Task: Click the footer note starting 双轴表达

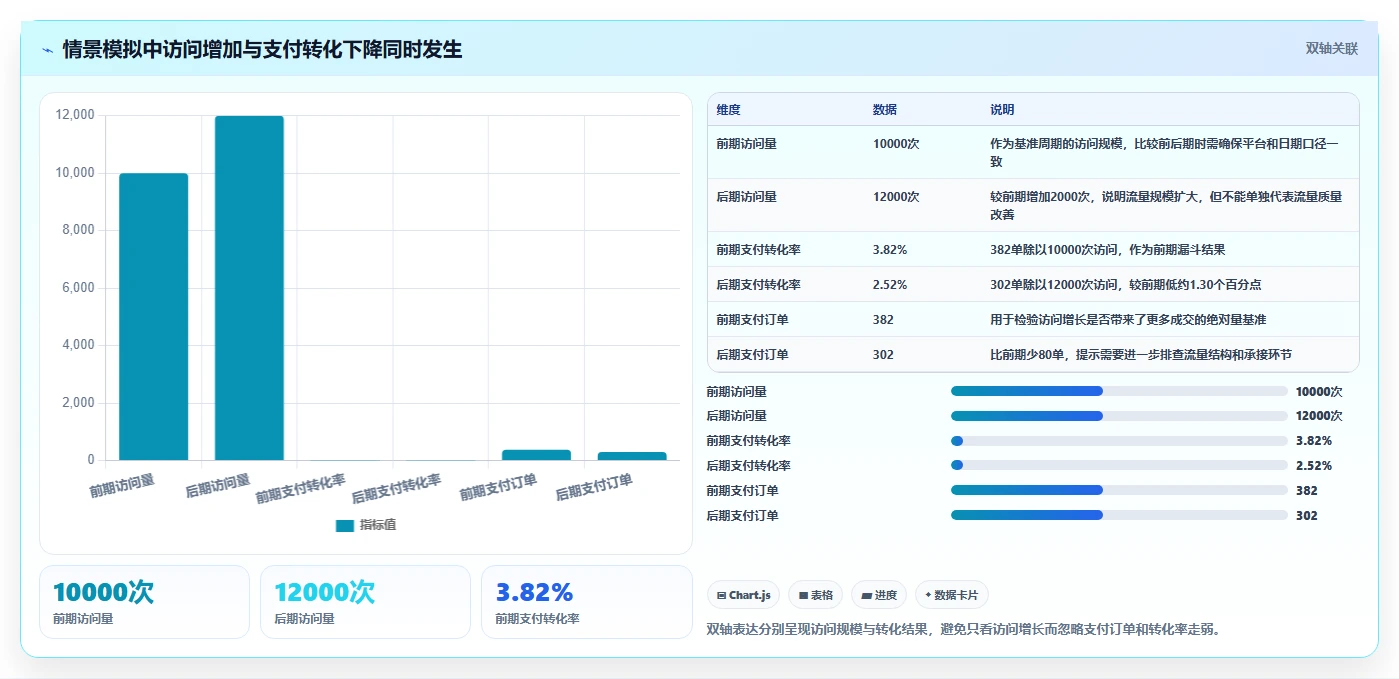Action: (964, 629)
